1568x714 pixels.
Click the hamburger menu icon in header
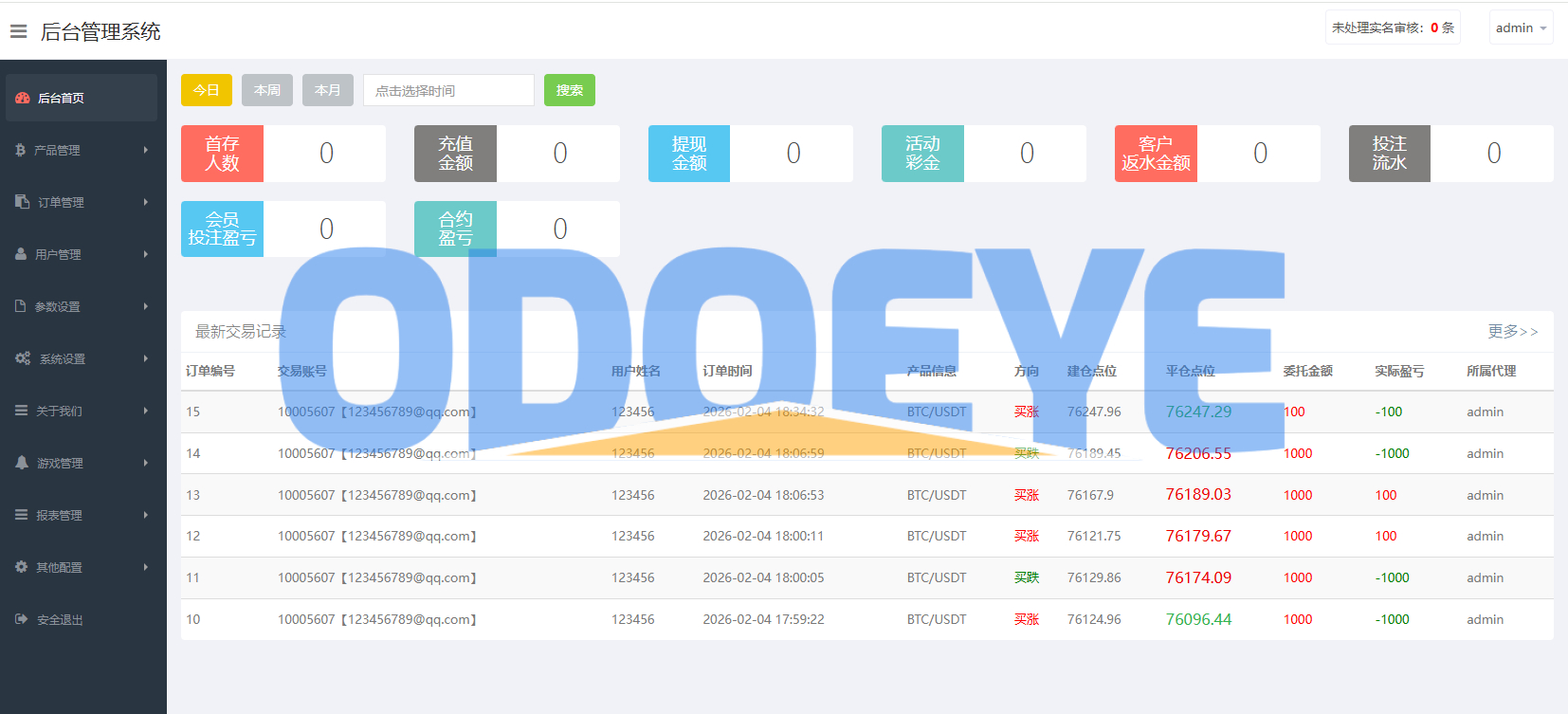point(18,31)
